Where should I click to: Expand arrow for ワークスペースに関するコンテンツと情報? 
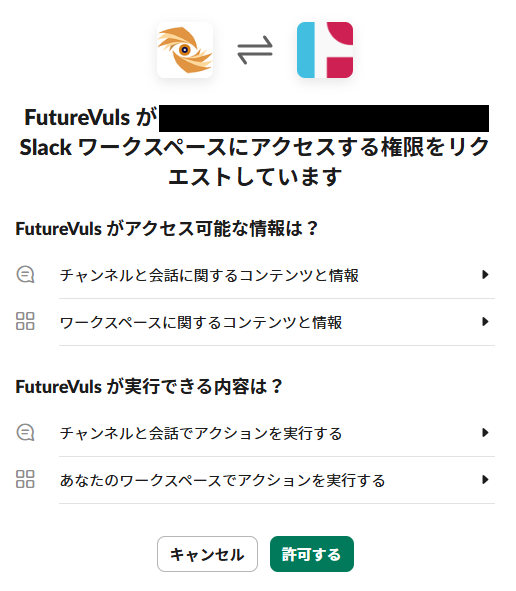tap(485, 322)
